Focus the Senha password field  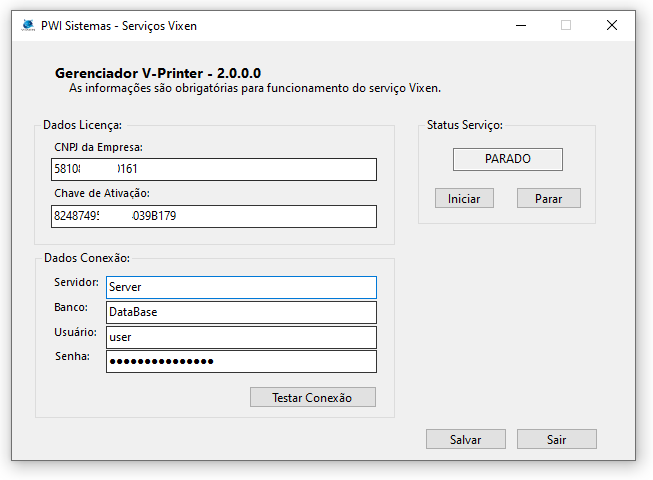(x=241, y=361)
